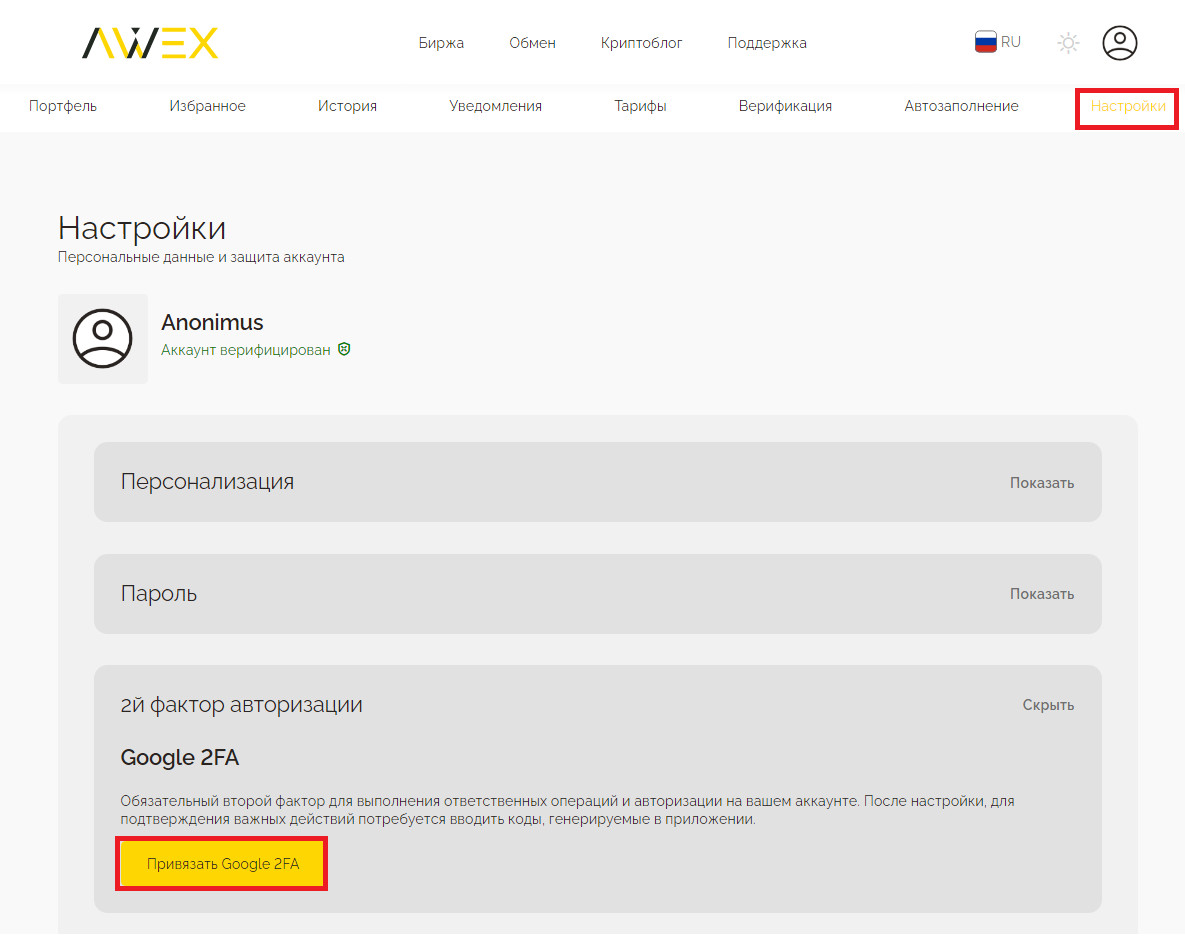This screenshot has width=1185, height=936.
Task: Click the Russian flag language icon
Action: click(985, 42)
